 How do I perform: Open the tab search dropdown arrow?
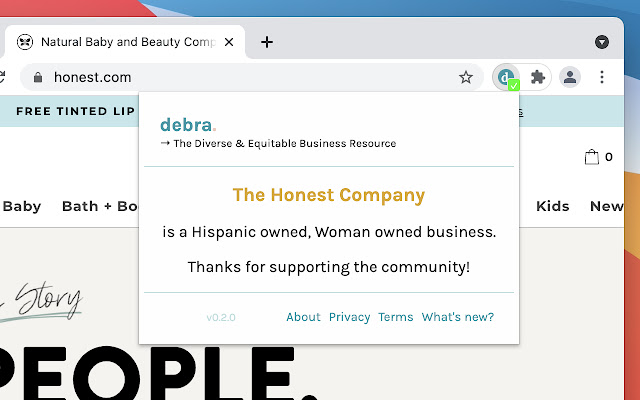click(x=602, y=42)
